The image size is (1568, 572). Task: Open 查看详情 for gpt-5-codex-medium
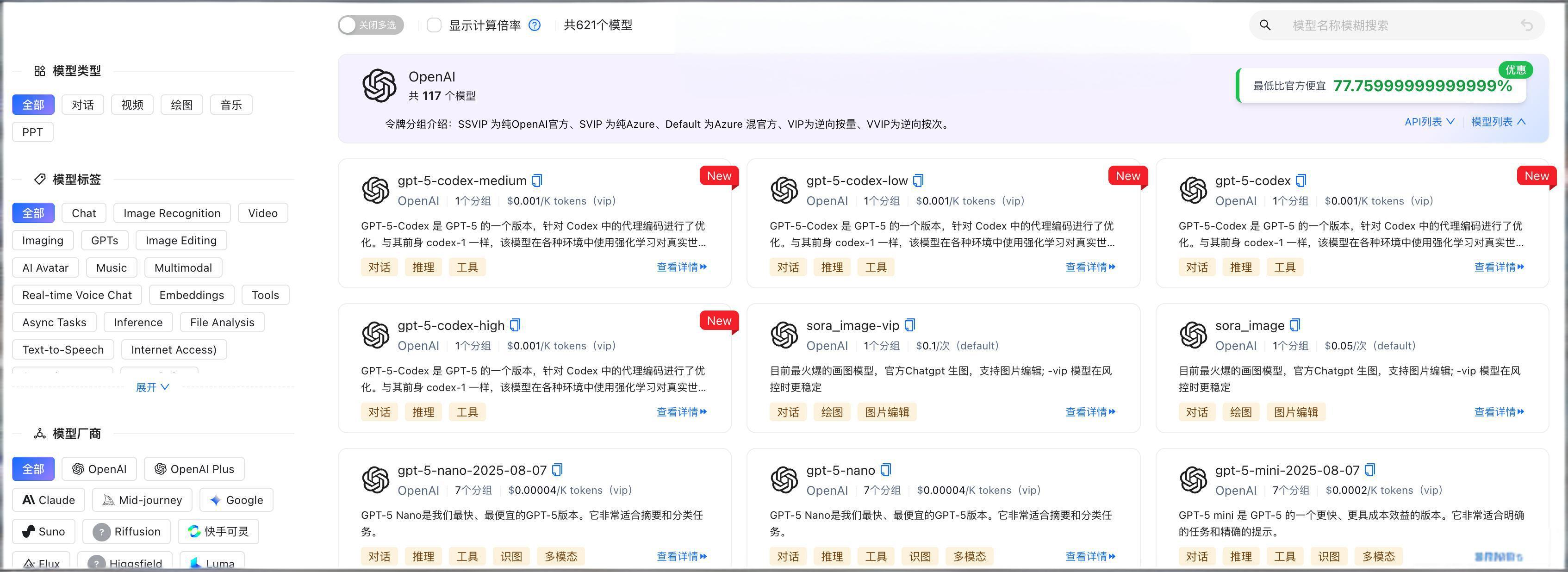[682, 267]
